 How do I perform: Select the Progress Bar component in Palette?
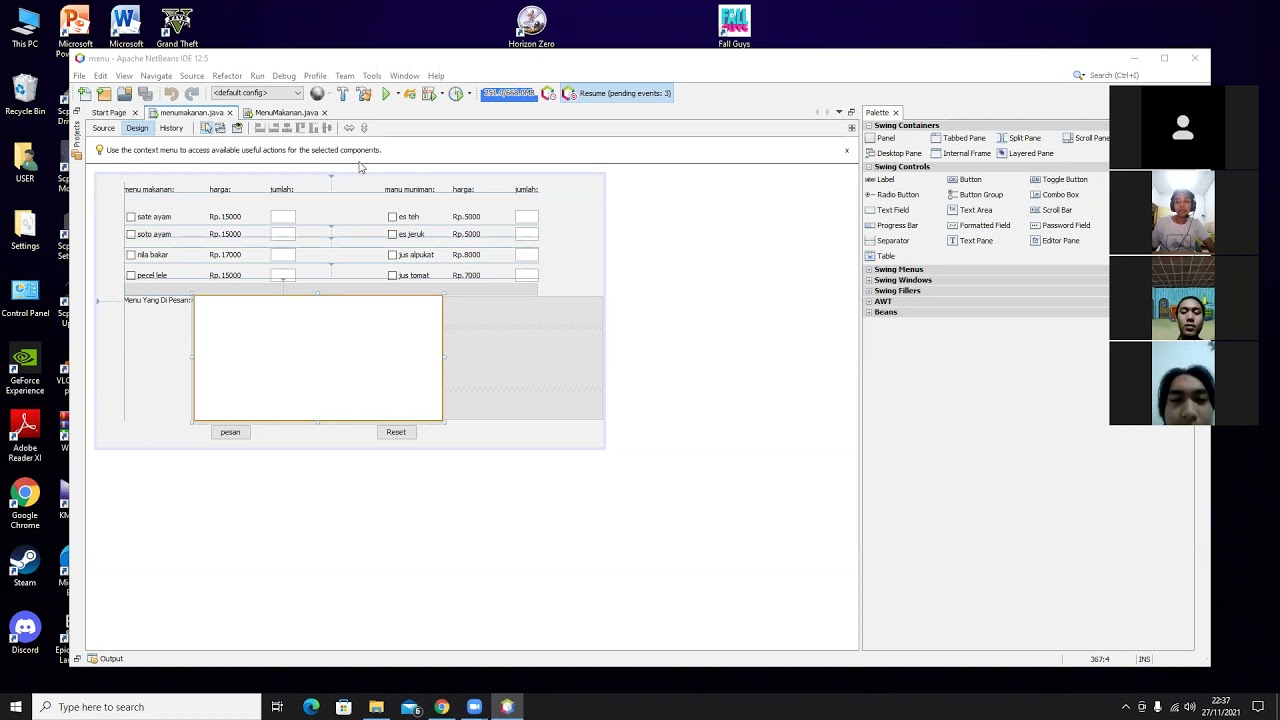(891, 225)
